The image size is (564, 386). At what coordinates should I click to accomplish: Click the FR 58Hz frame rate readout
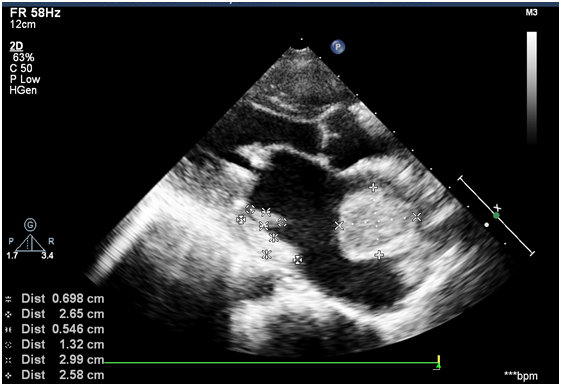pyautogui.click(x=35, y=13)
